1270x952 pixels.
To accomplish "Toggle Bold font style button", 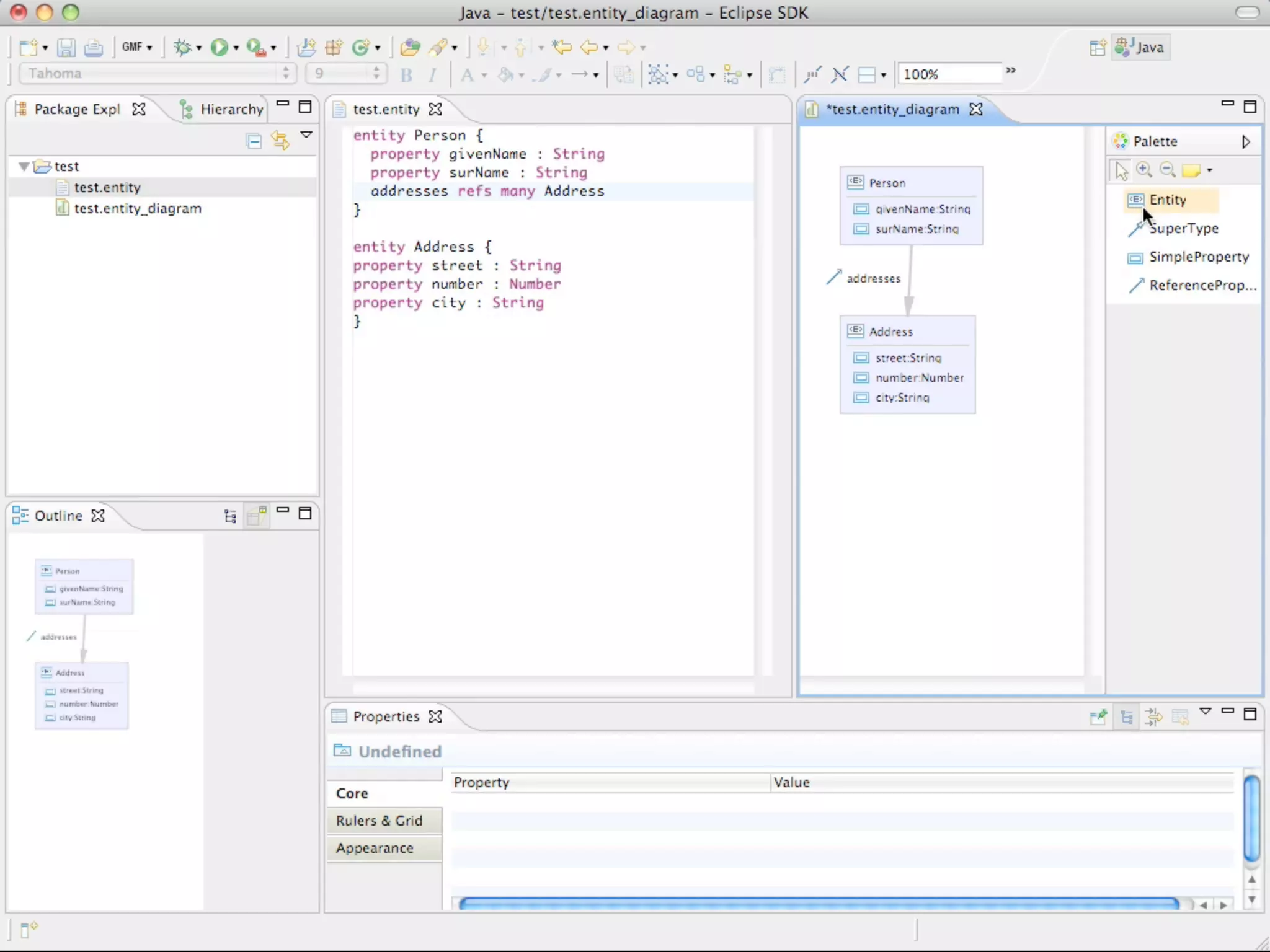I will (x=406, y=75).
